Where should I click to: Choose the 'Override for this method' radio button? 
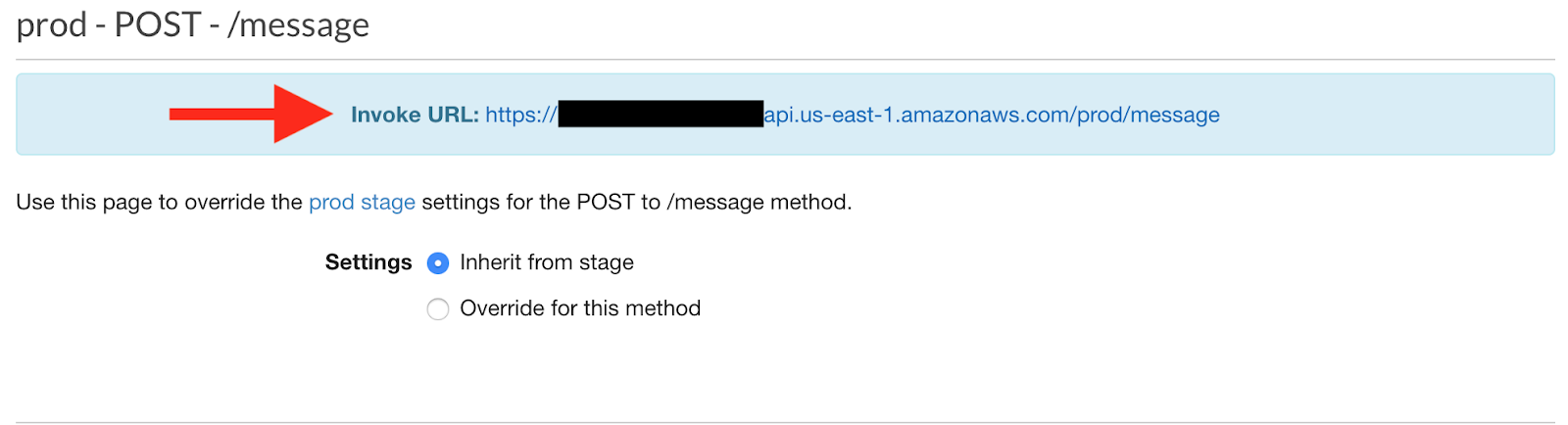pyautogui.click(x=438, y=309)
